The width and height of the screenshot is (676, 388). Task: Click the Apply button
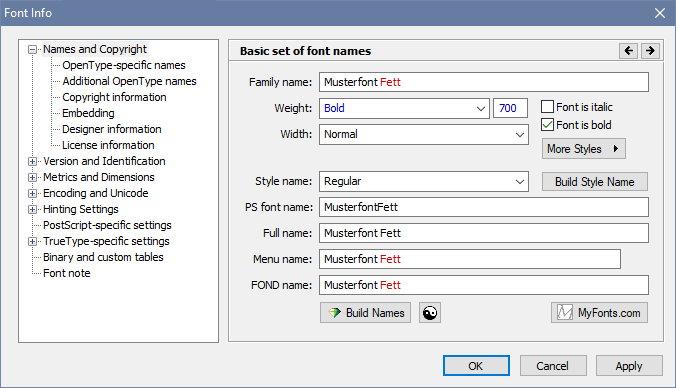point(629,366)
